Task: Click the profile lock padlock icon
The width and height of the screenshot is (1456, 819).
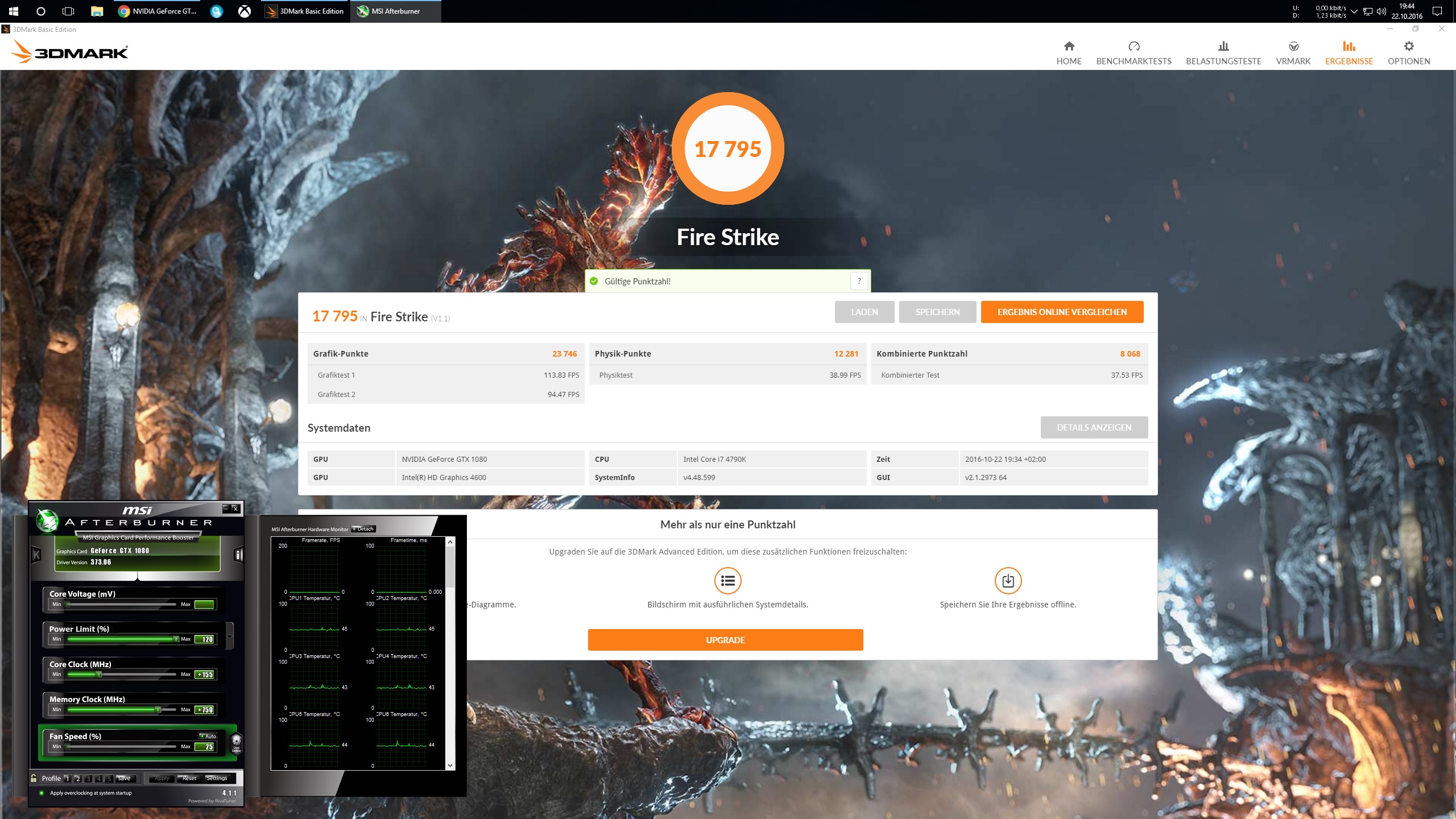Action: (x=34, y=778)
